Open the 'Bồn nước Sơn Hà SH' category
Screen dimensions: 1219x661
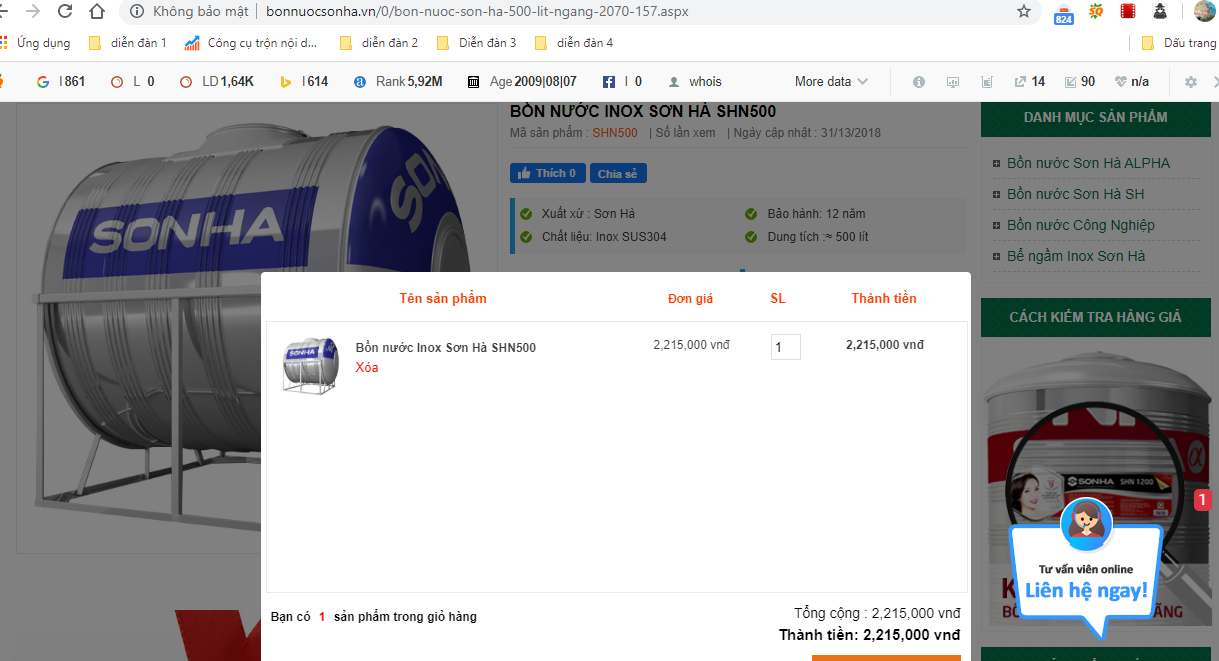tap(1075, 194)
